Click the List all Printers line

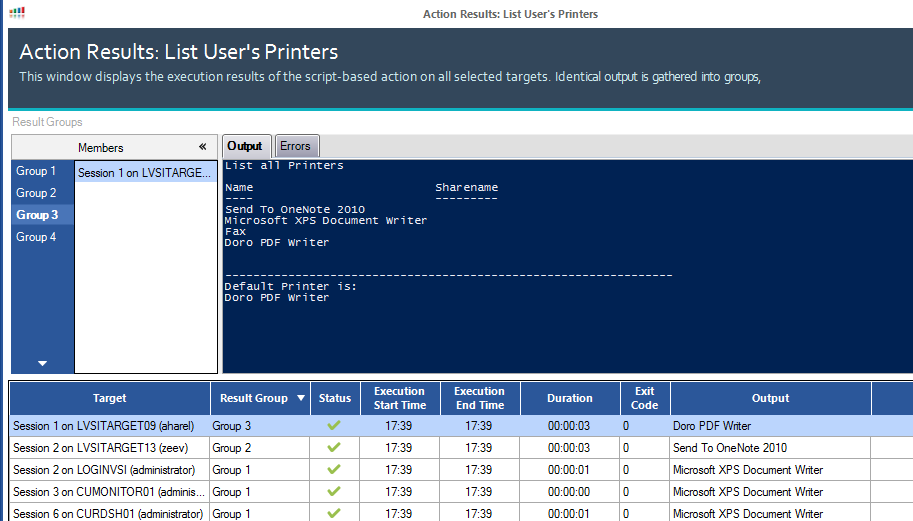pos(284,165)
